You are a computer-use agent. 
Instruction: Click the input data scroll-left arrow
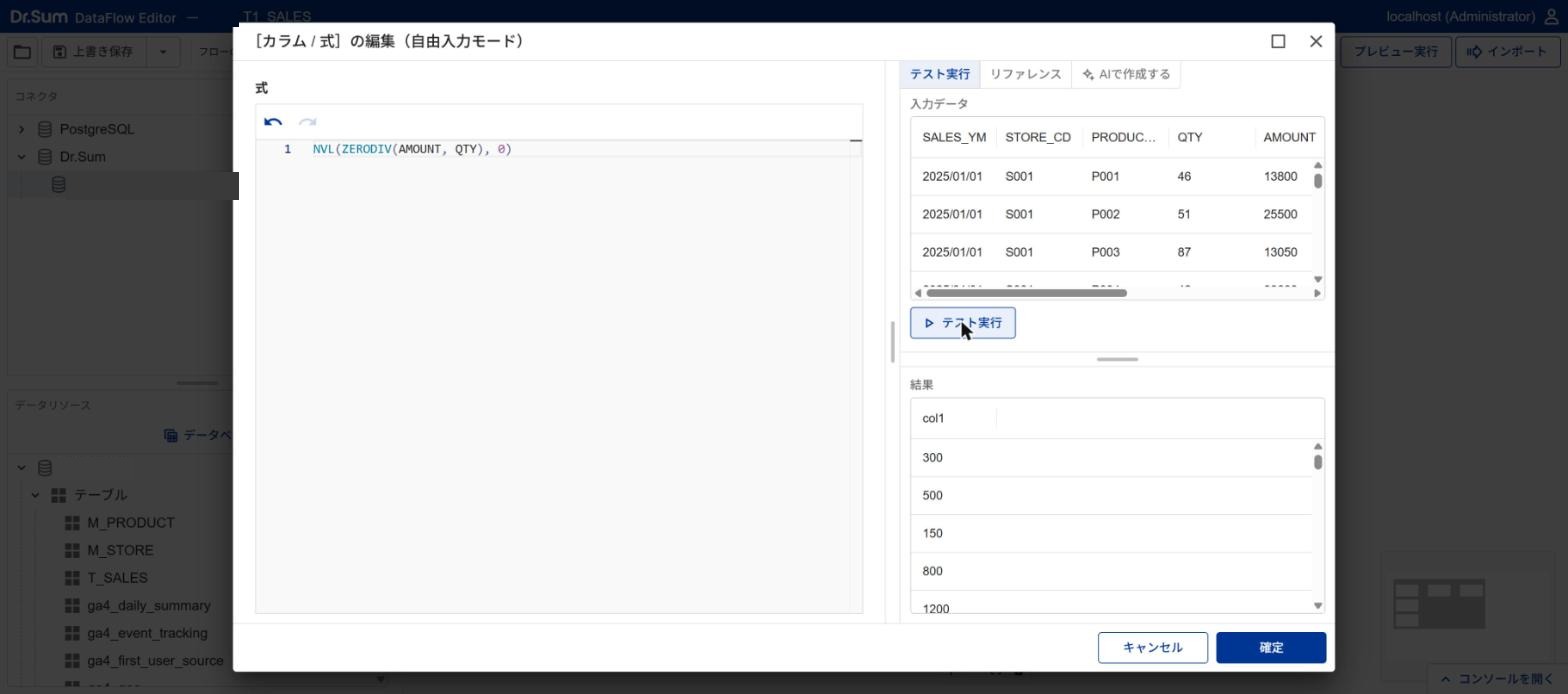pos(918,293)
